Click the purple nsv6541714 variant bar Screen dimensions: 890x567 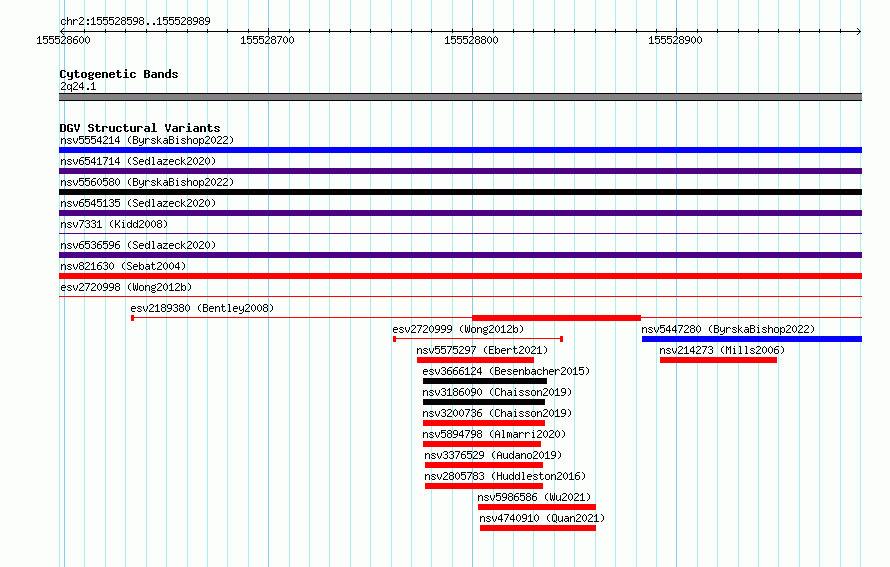460,171
